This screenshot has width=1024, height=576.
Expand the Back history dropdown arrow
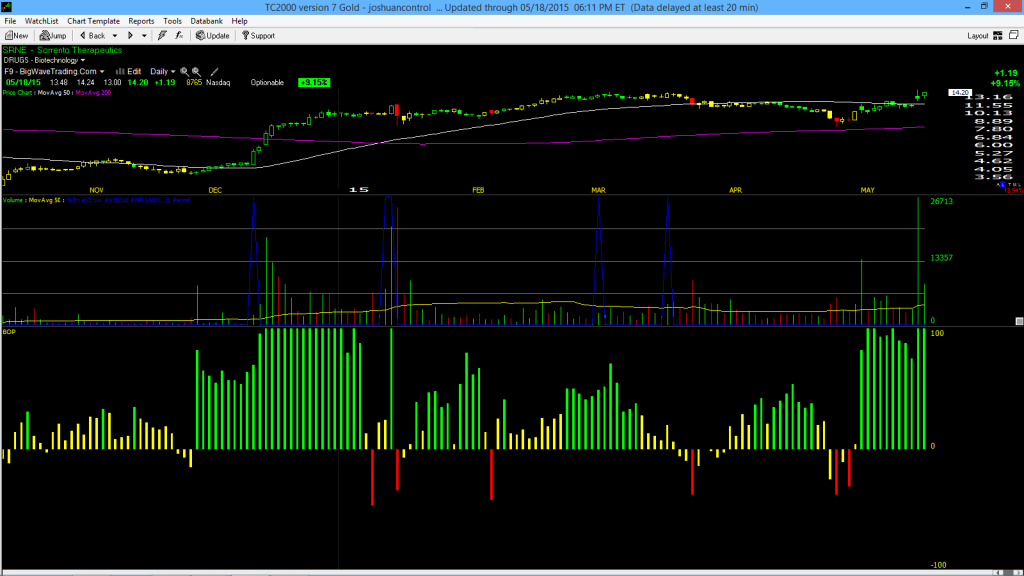115,36
